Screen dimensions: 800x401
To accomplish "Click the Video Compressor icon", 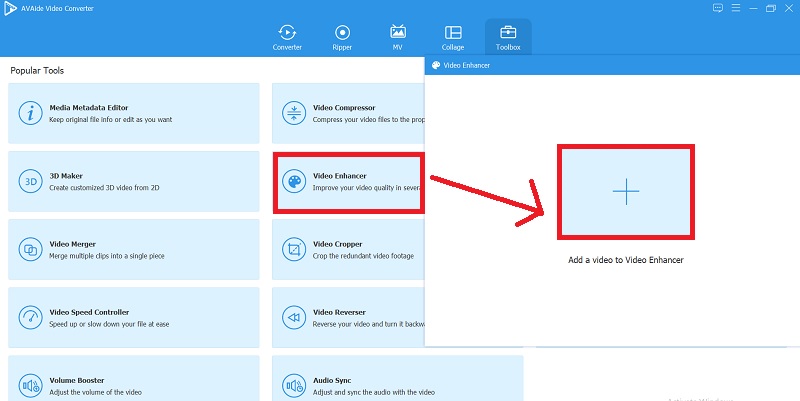I will (294, 113).
